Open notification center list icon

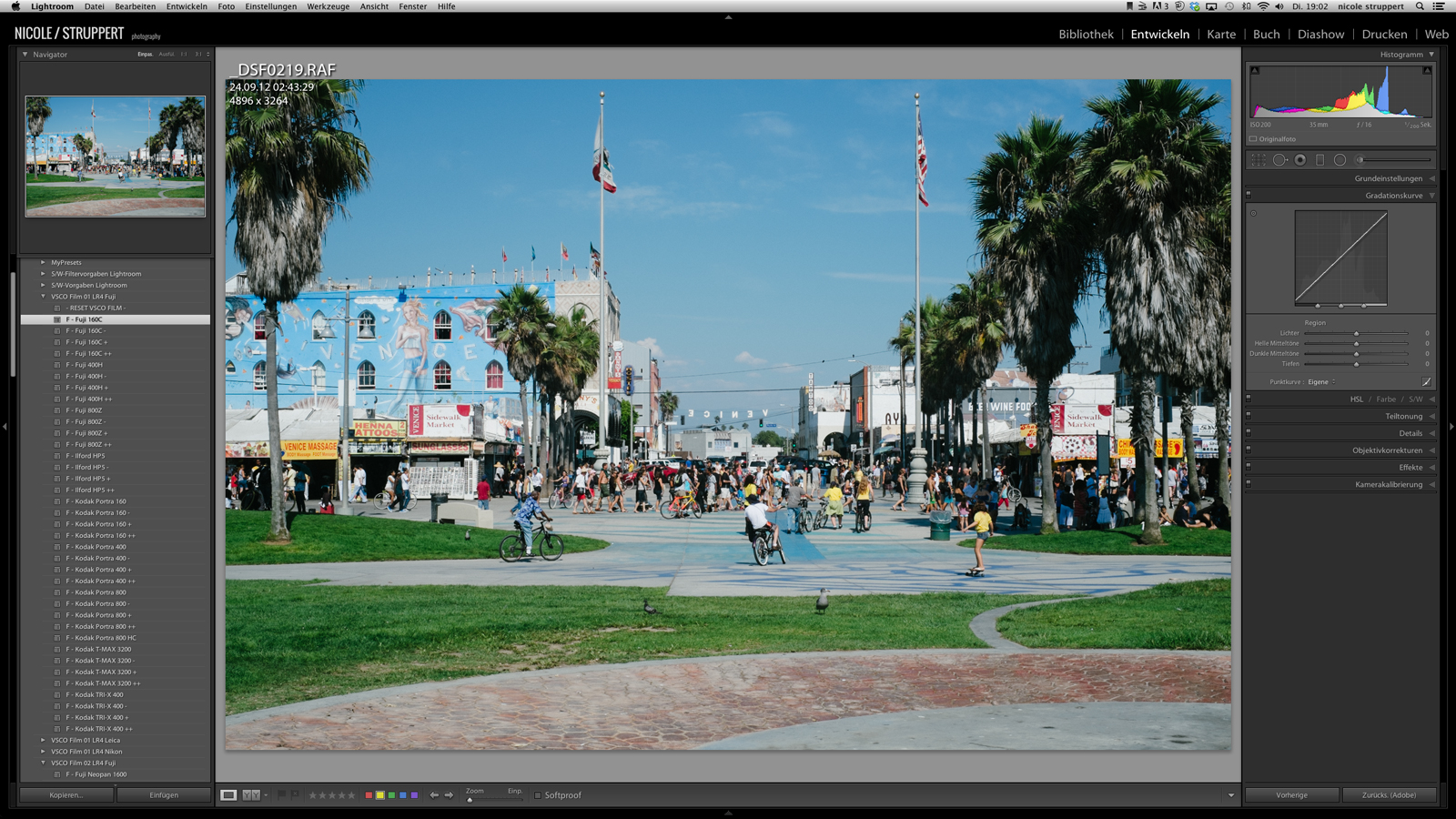tap(1439, 6)
